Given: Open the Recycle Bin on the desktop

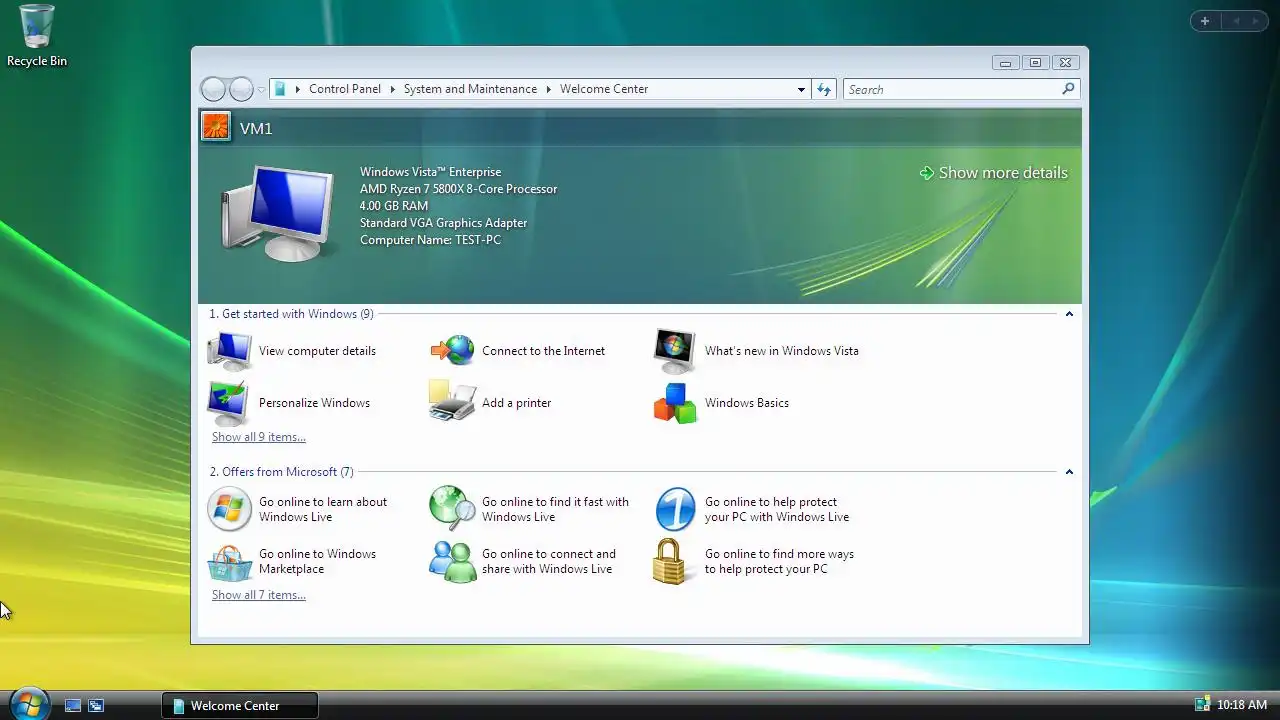Looking at the screenshot, I should point(37,36).
